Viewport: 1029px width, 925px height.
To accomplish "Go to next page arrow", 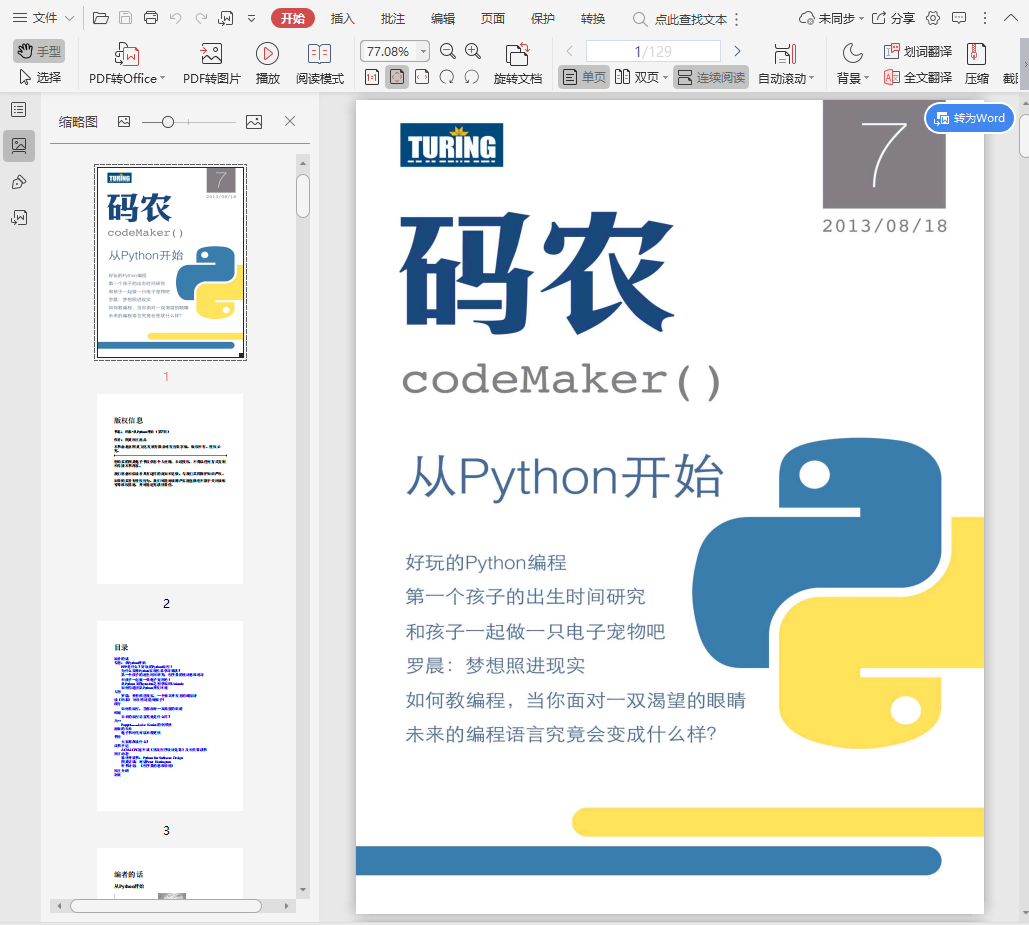I will point(737,51).
